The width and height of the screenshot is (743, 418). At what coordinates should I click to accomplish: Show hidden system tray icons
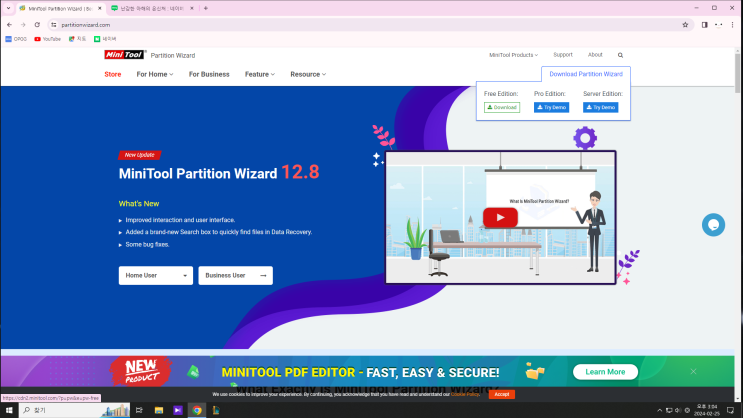pyautogui.click(x=659, y=410)
